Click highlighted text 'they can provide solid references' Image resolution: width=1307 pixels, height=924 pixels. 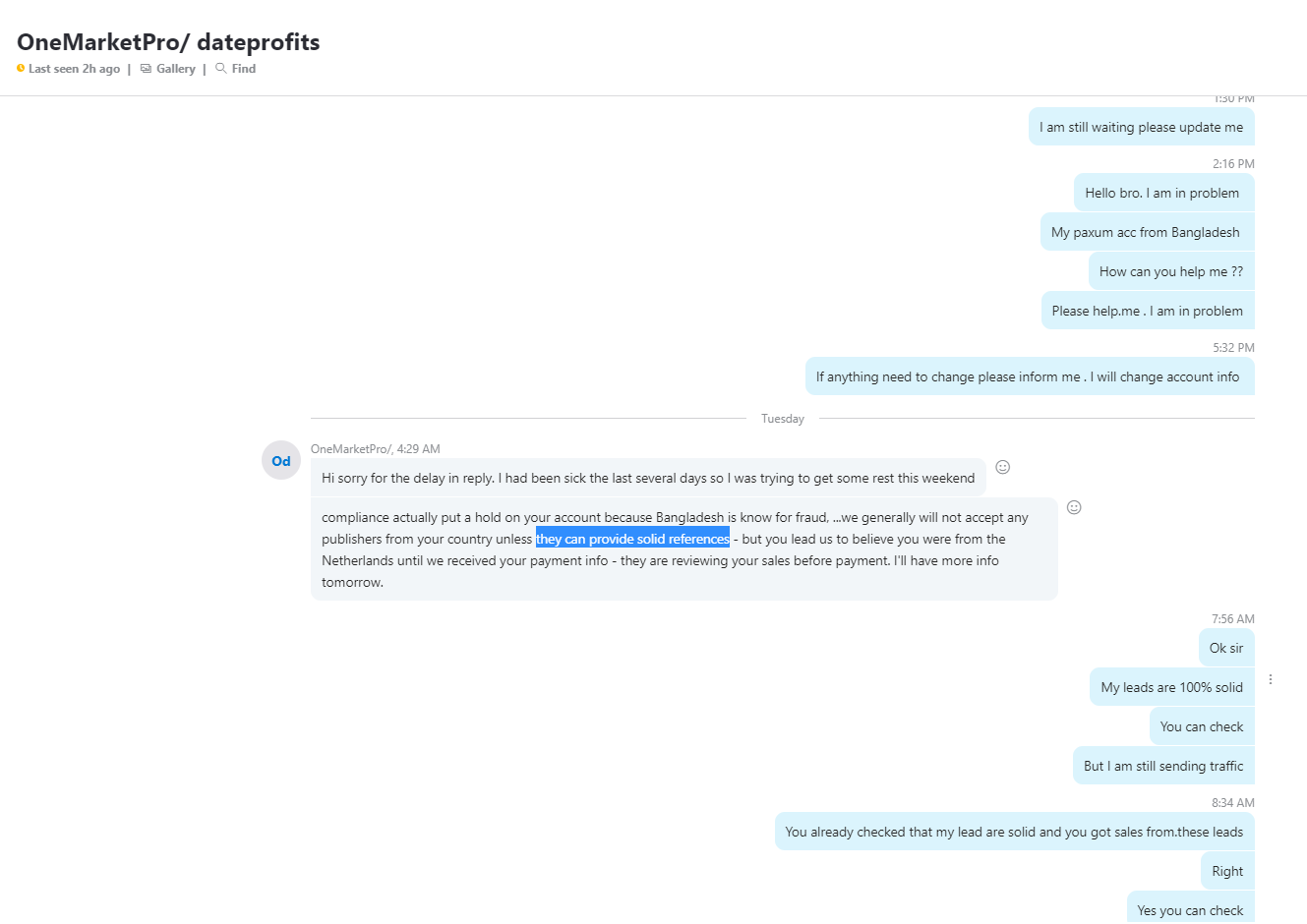632,539
